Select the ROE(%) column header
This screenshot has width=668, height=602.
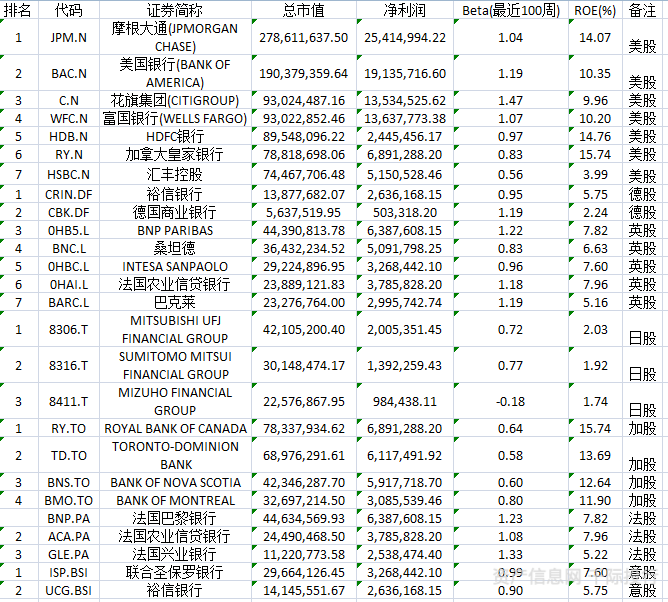point(595,10)
